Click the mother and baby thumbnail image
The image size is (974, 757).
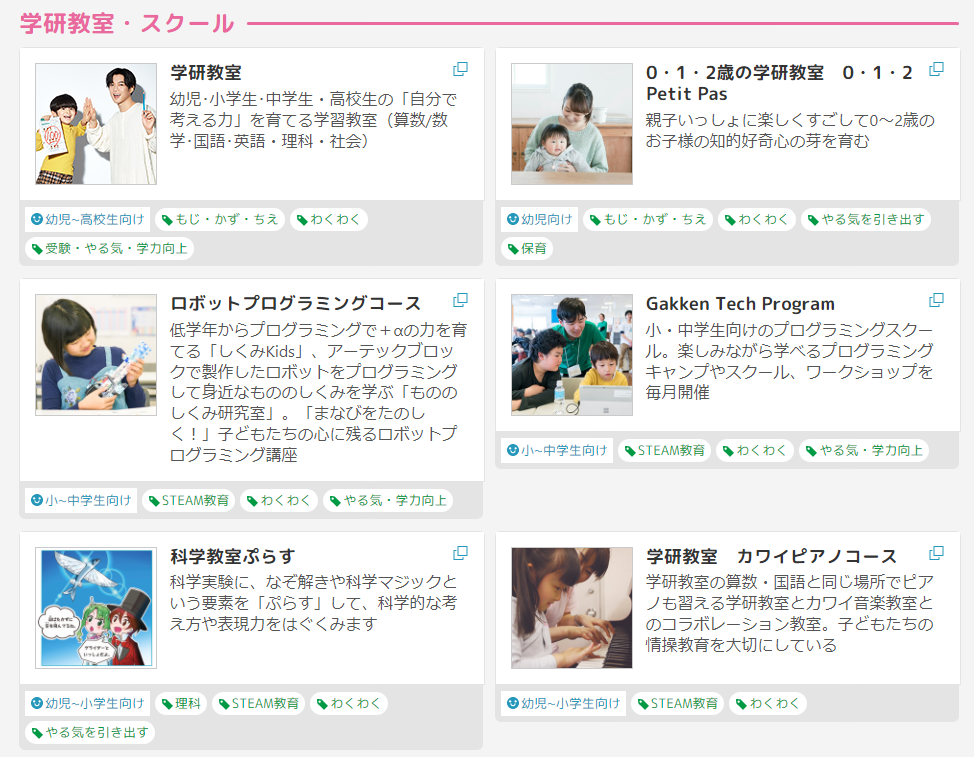point(571,124)
